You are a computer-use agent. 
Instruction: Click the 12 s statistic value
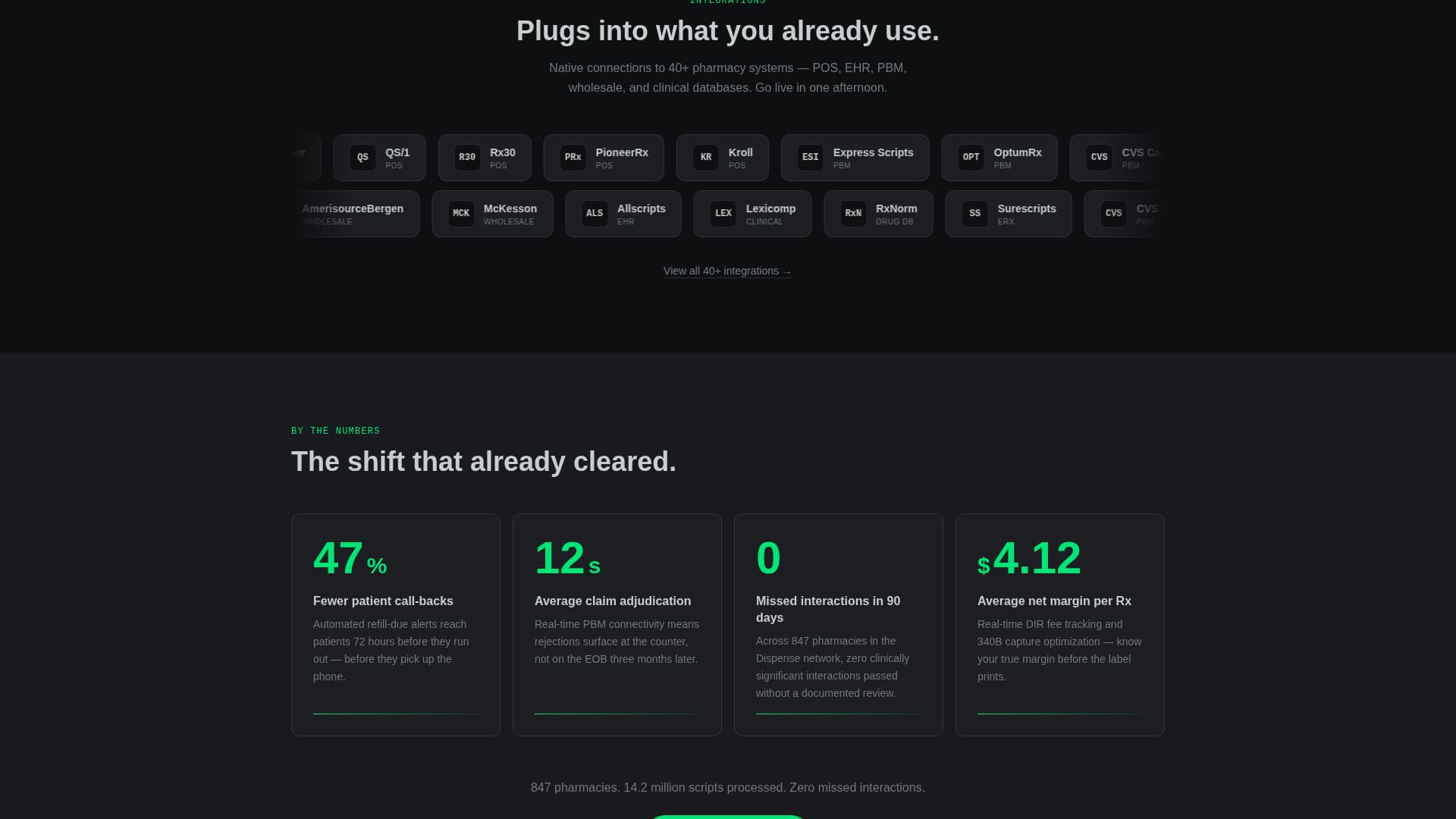click(567, 559)
